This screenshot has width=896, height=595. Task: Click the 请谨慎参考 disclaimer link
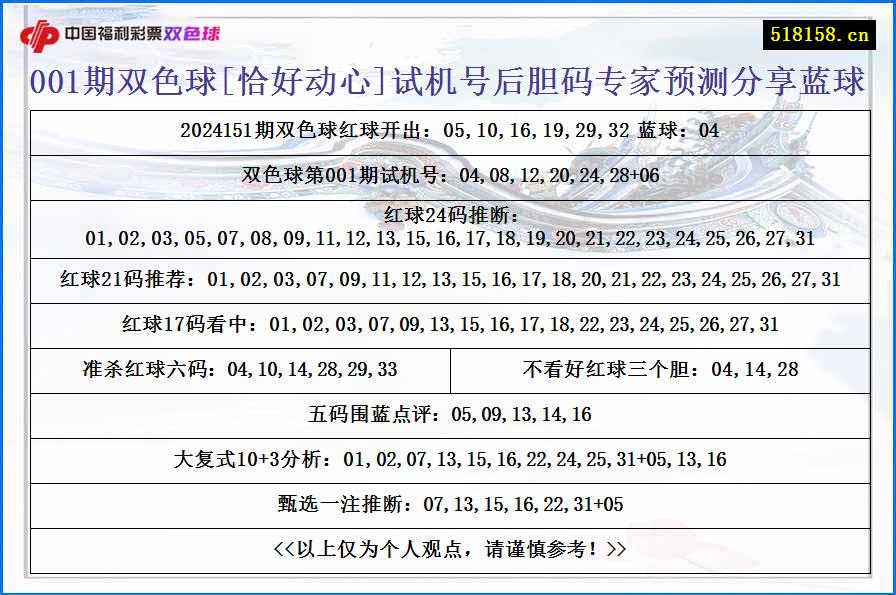[x=448, y=550]
